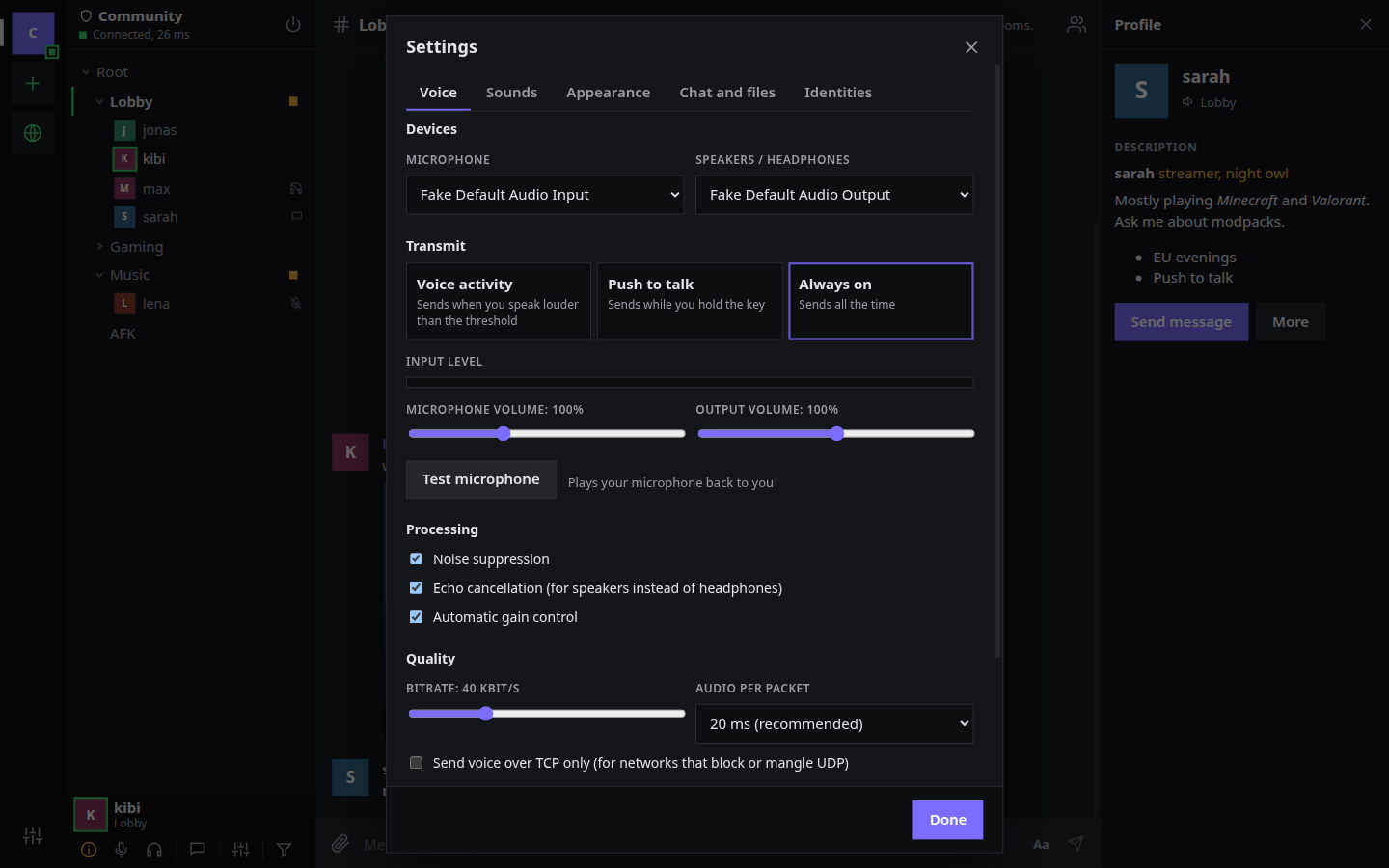Viewport: 1389px width, 868px height.
Task: Click K avatar beside chat message
Action: click(350, 452)
